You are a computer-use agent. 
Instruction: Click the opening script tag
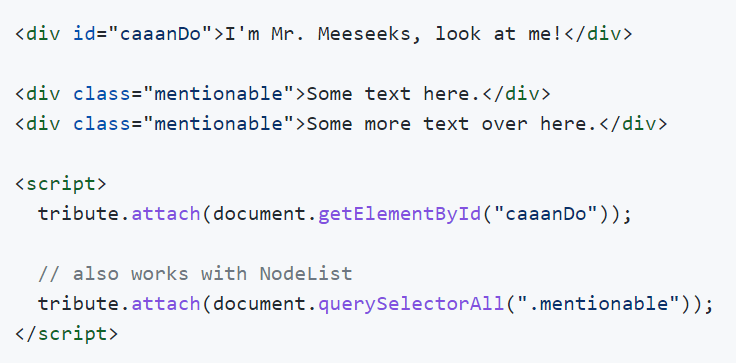click(x=61, y=185)
